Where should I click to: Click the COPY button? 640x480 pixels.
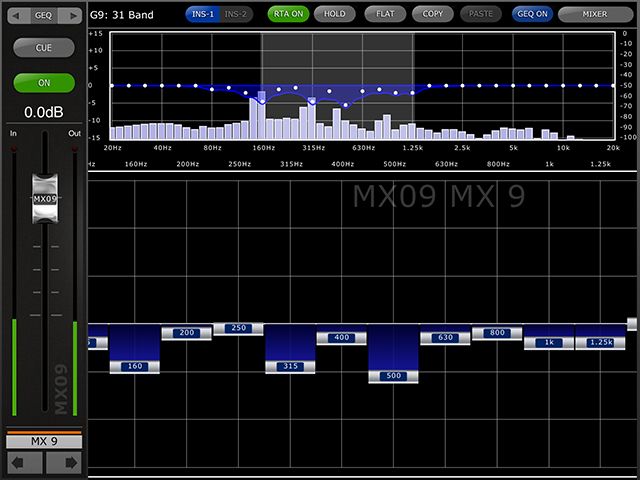point(433,14)
